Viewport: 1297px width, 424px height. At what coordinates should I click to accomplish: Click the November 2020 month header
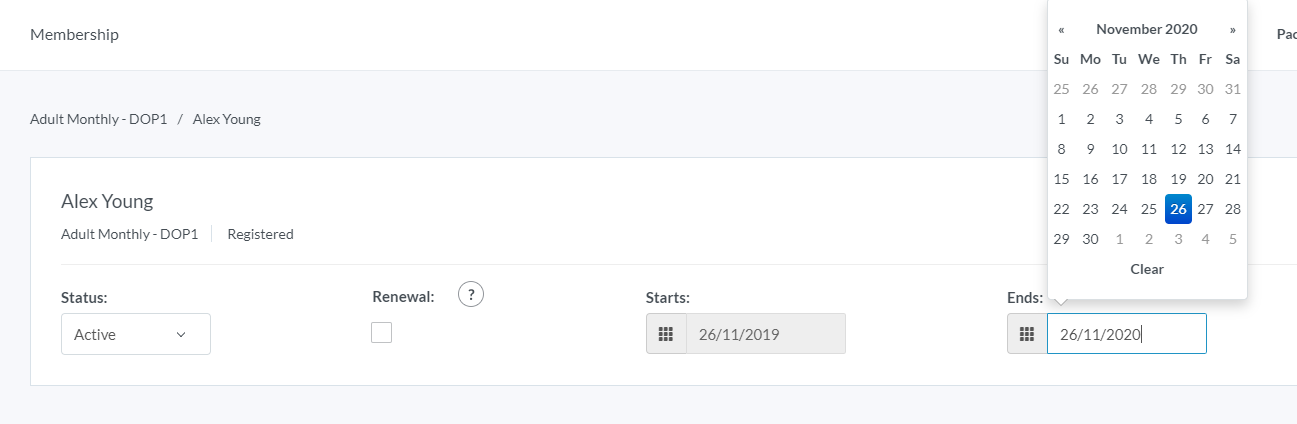click(x=1146, y=30)
